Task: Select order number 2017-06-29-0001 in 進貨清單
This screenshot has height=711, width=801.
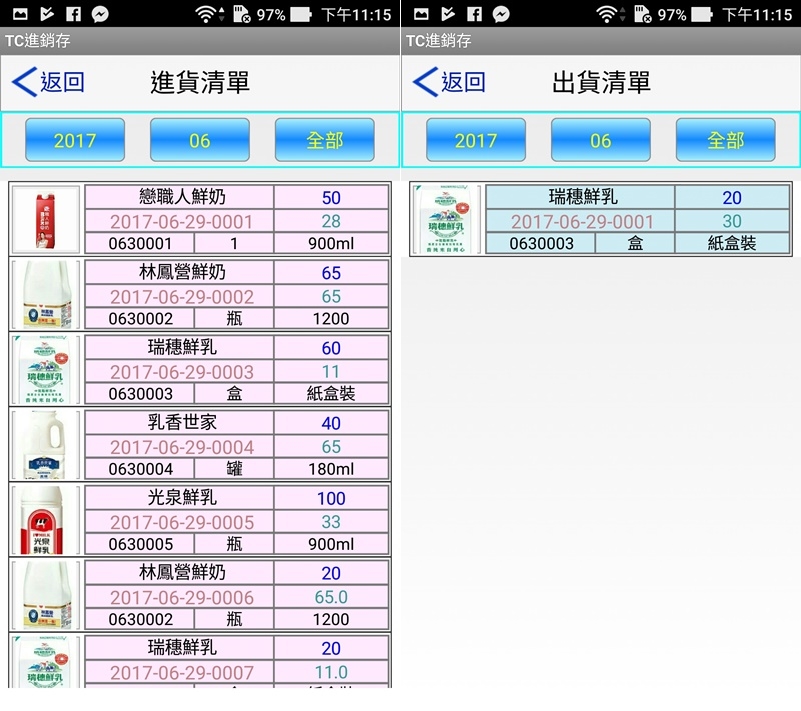Action: pyautogui.click(x=181, y=222)
